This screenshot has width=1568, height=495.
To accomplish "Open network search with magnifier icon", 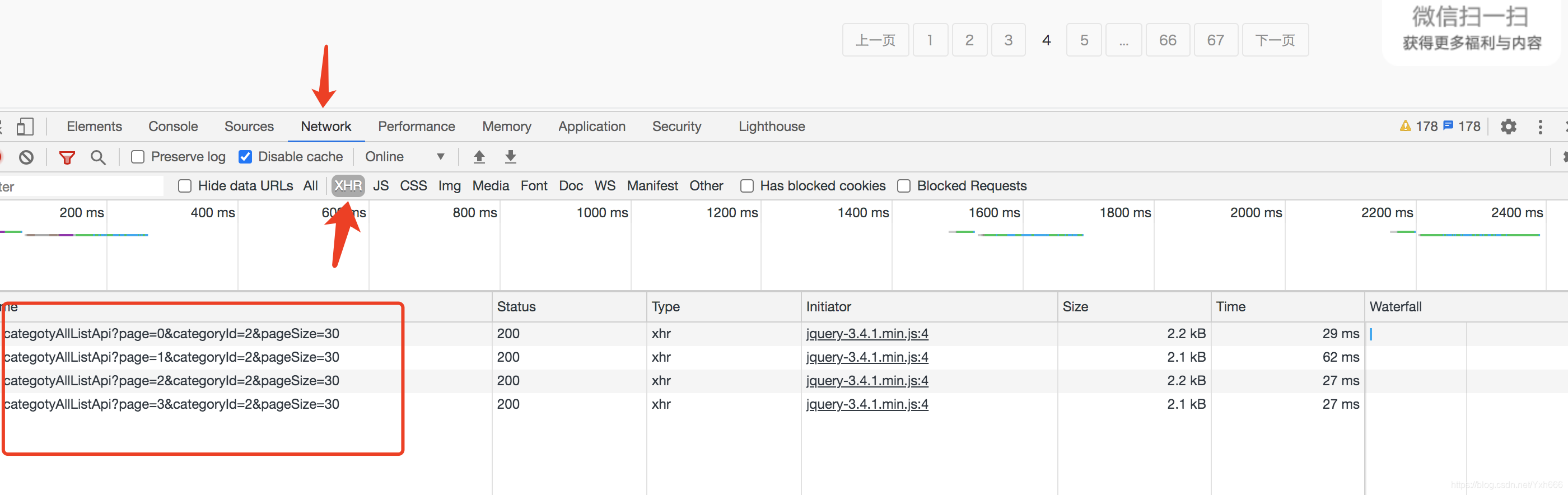I will [98, 157].
